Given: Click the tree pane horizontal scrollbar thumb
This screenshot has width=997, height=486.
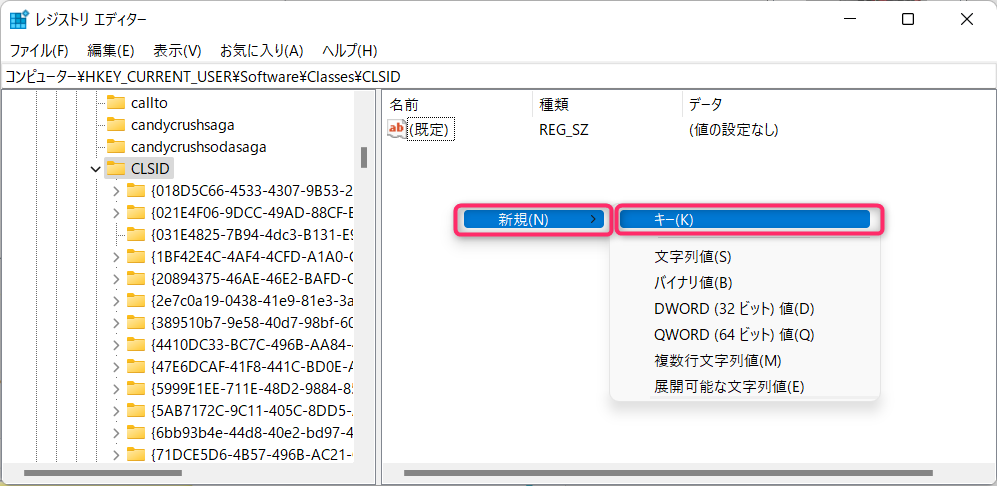Looking at the screenshot, I should click(x=102, y=473).
